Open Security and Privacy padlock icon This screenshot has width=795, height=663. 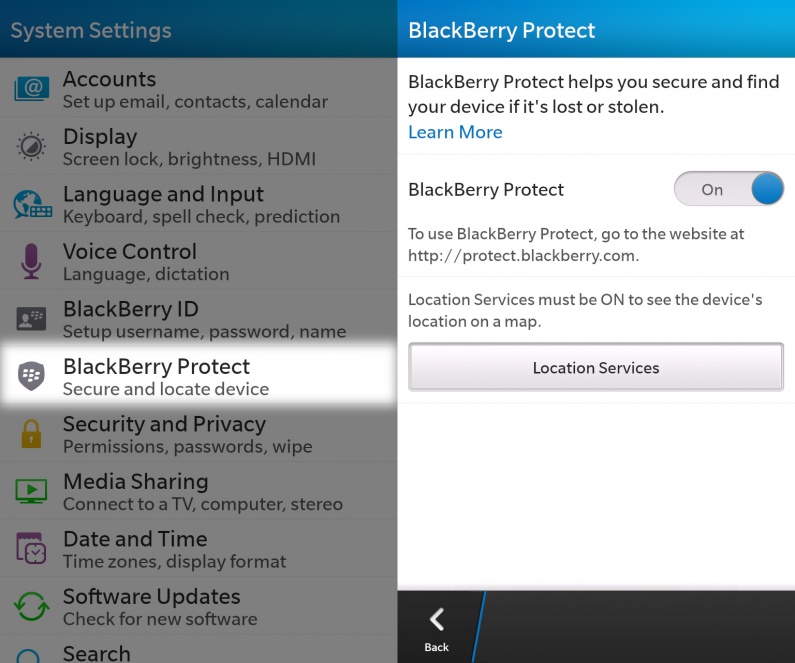coord(31,434)
